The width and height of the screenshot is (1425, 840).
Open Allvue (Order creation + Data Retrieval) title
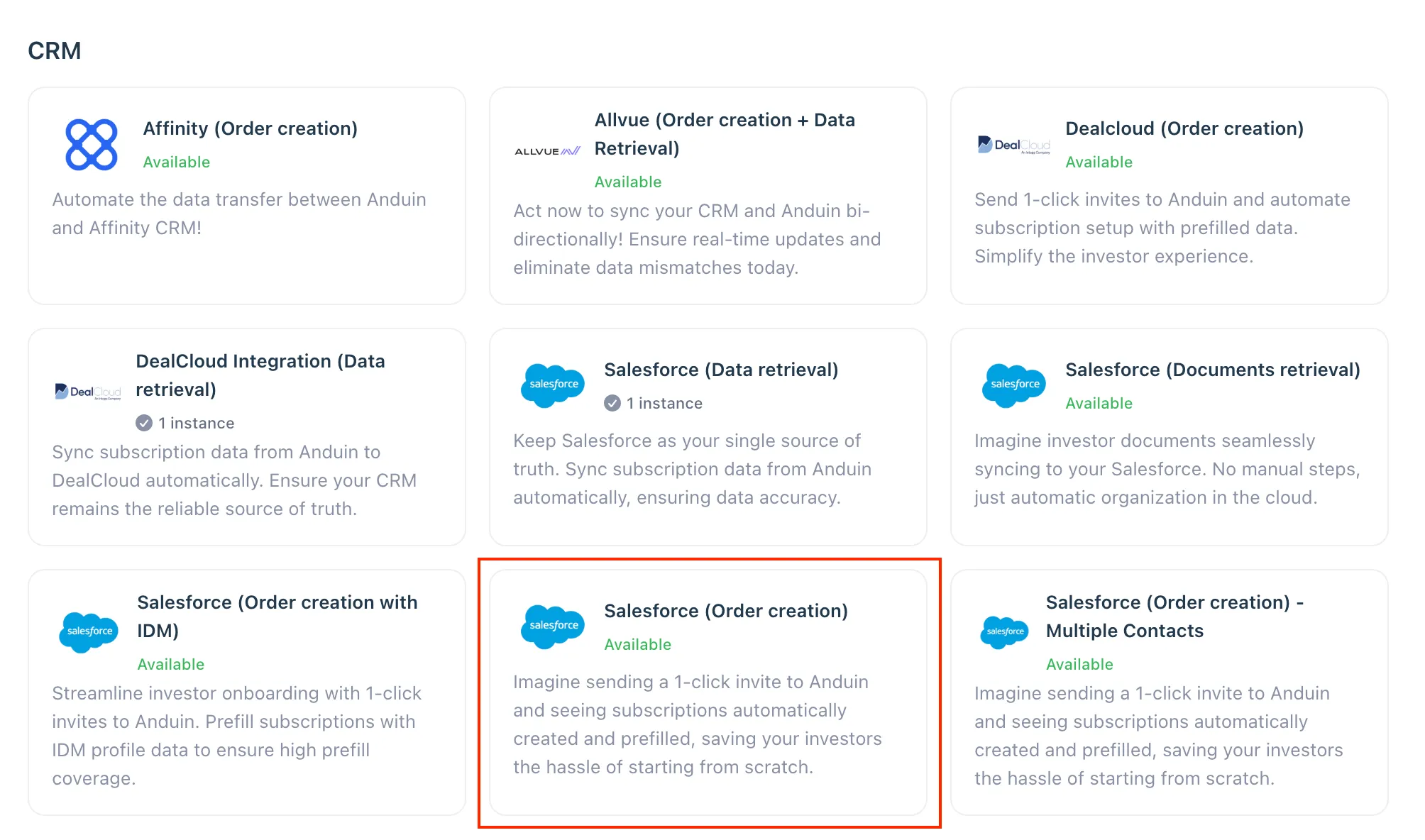(725, 134)
